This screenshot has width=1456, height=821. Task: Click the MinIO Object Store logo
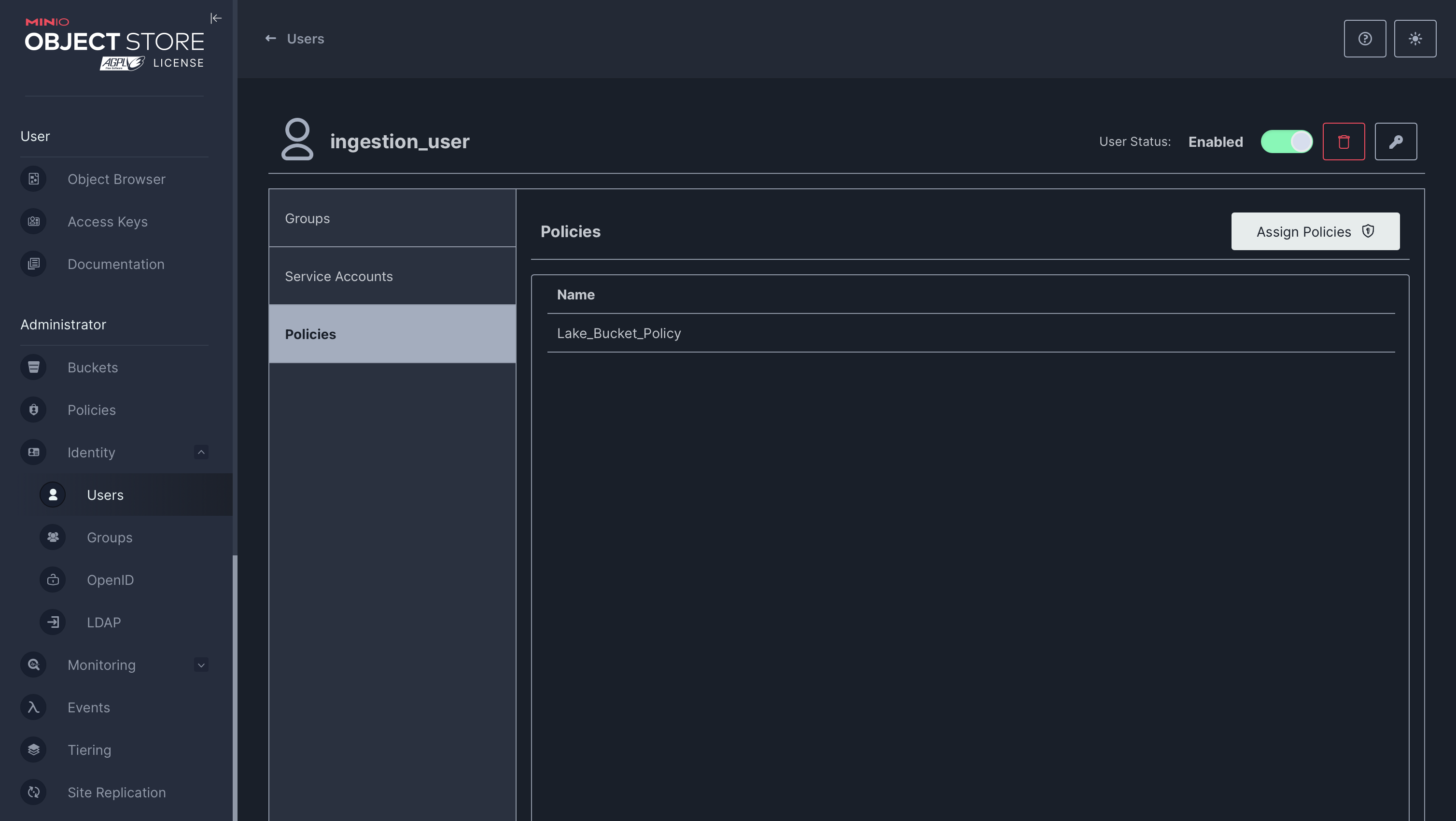click(x=115, y=43)
